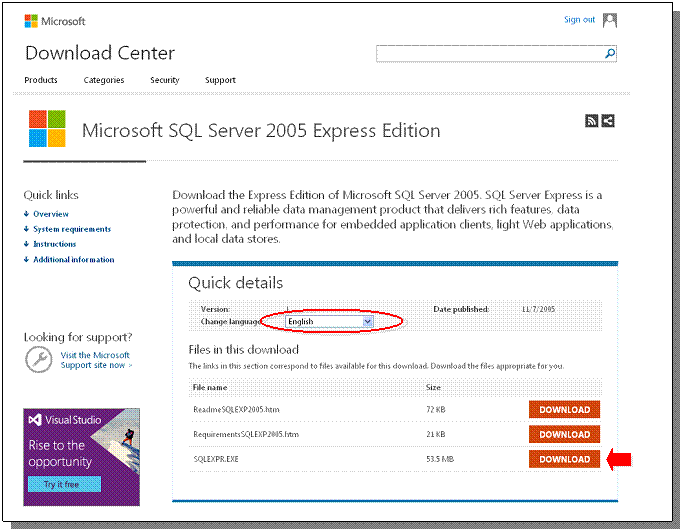Download the SQLEXPR.EXE file
The width and height of the screenshot is (682, 531).
(564, 459)
